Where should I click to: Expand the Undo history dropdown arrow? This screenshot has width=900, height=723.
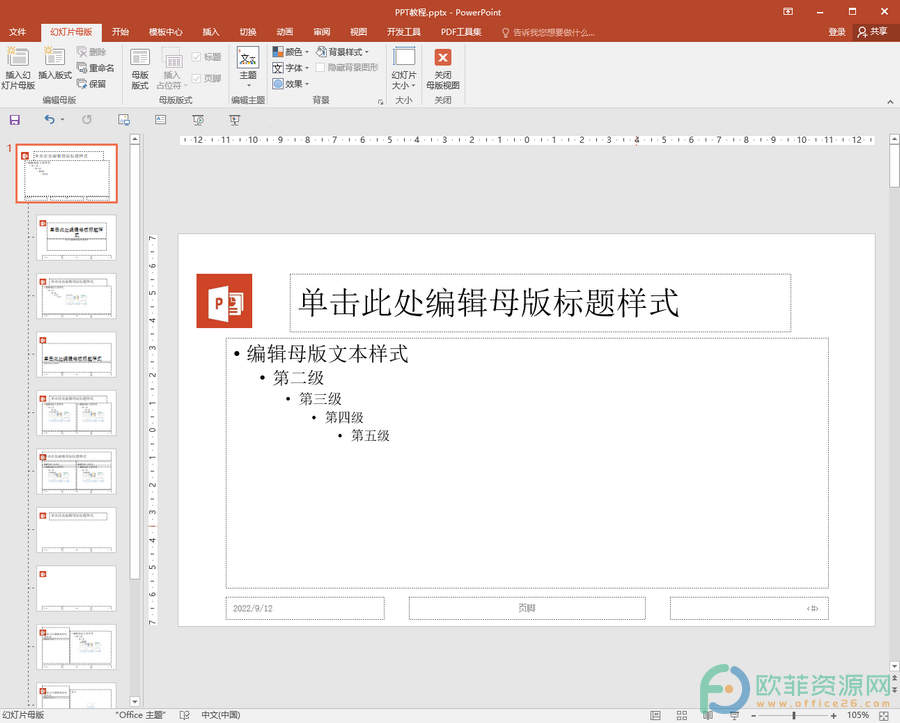tap(62, 119)
